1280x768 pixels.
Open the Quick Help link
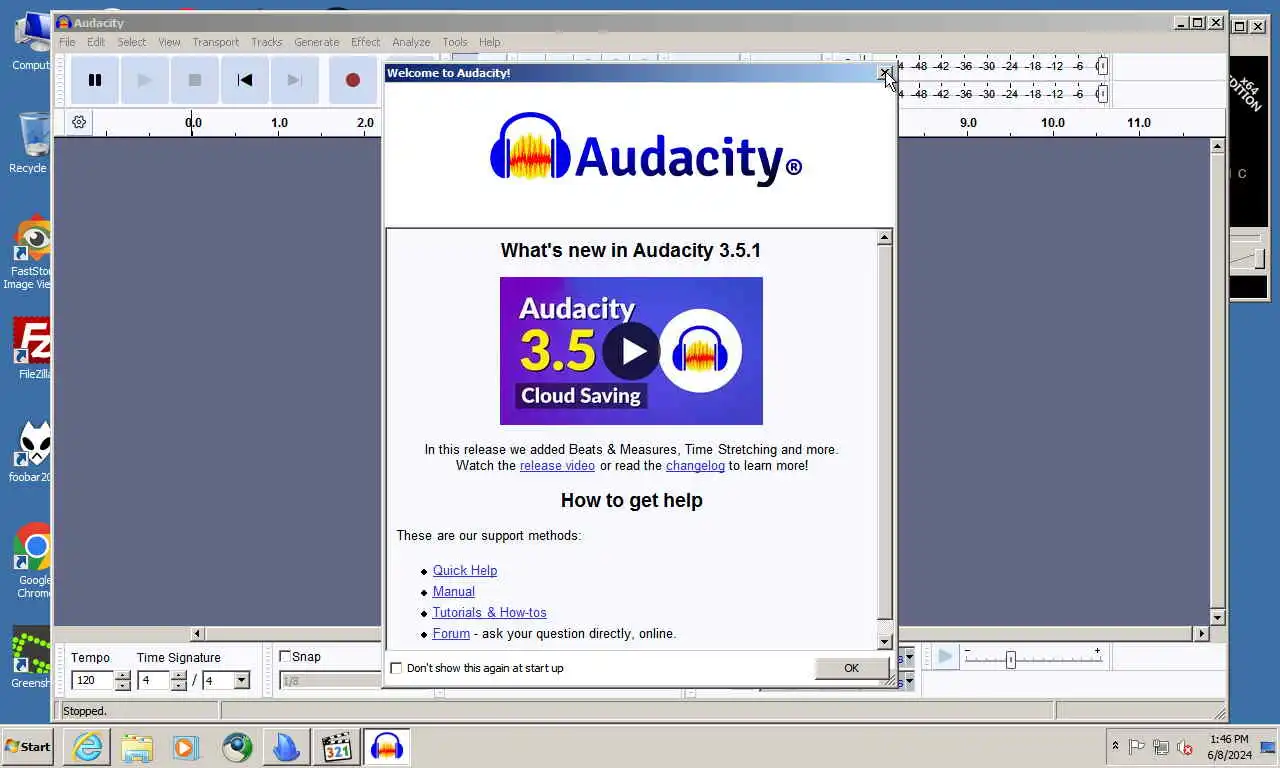pyautogui.click(x=465, y=570)
